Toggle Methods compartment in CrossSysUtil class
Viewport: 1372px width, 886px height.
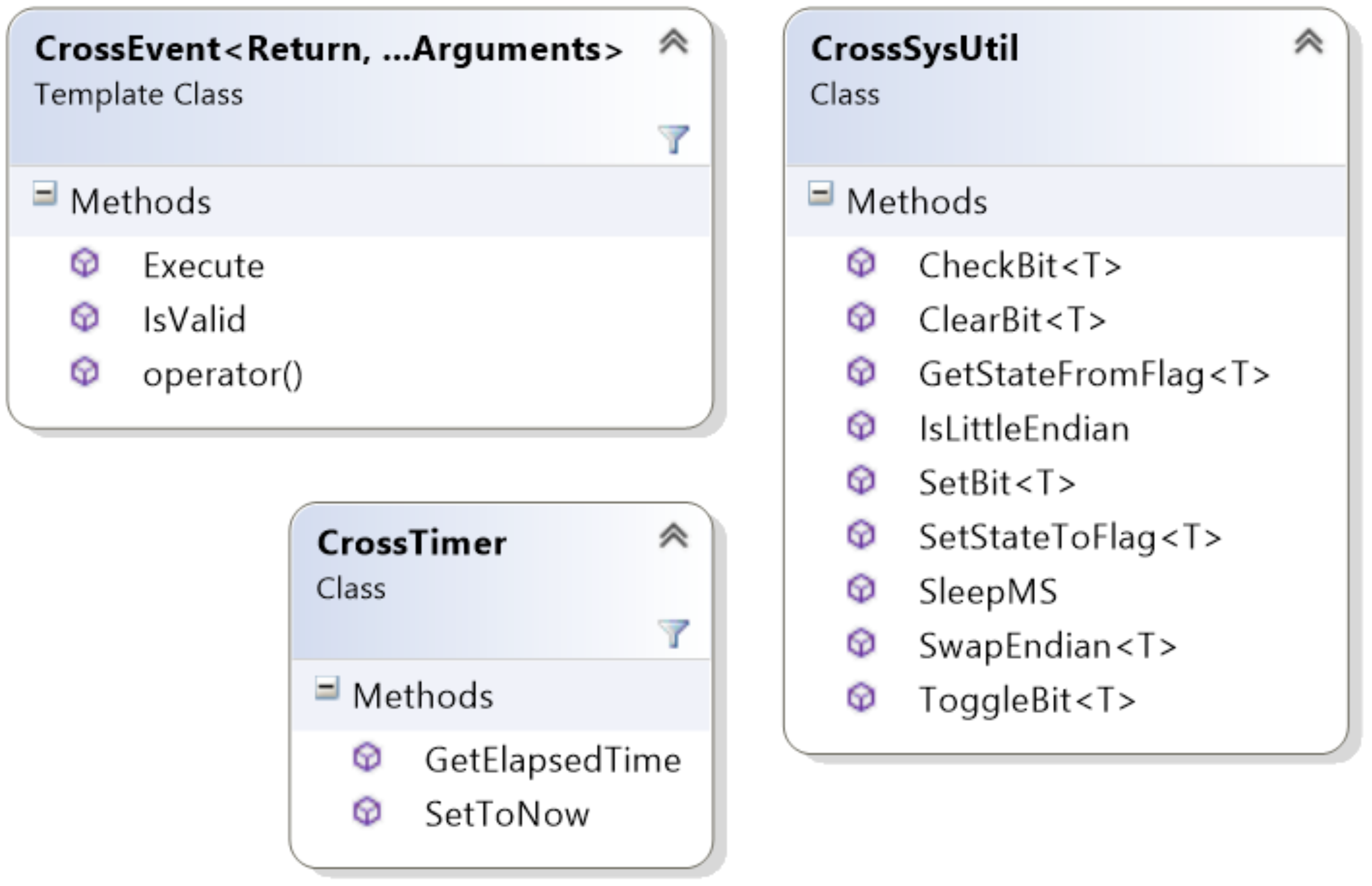820,194
